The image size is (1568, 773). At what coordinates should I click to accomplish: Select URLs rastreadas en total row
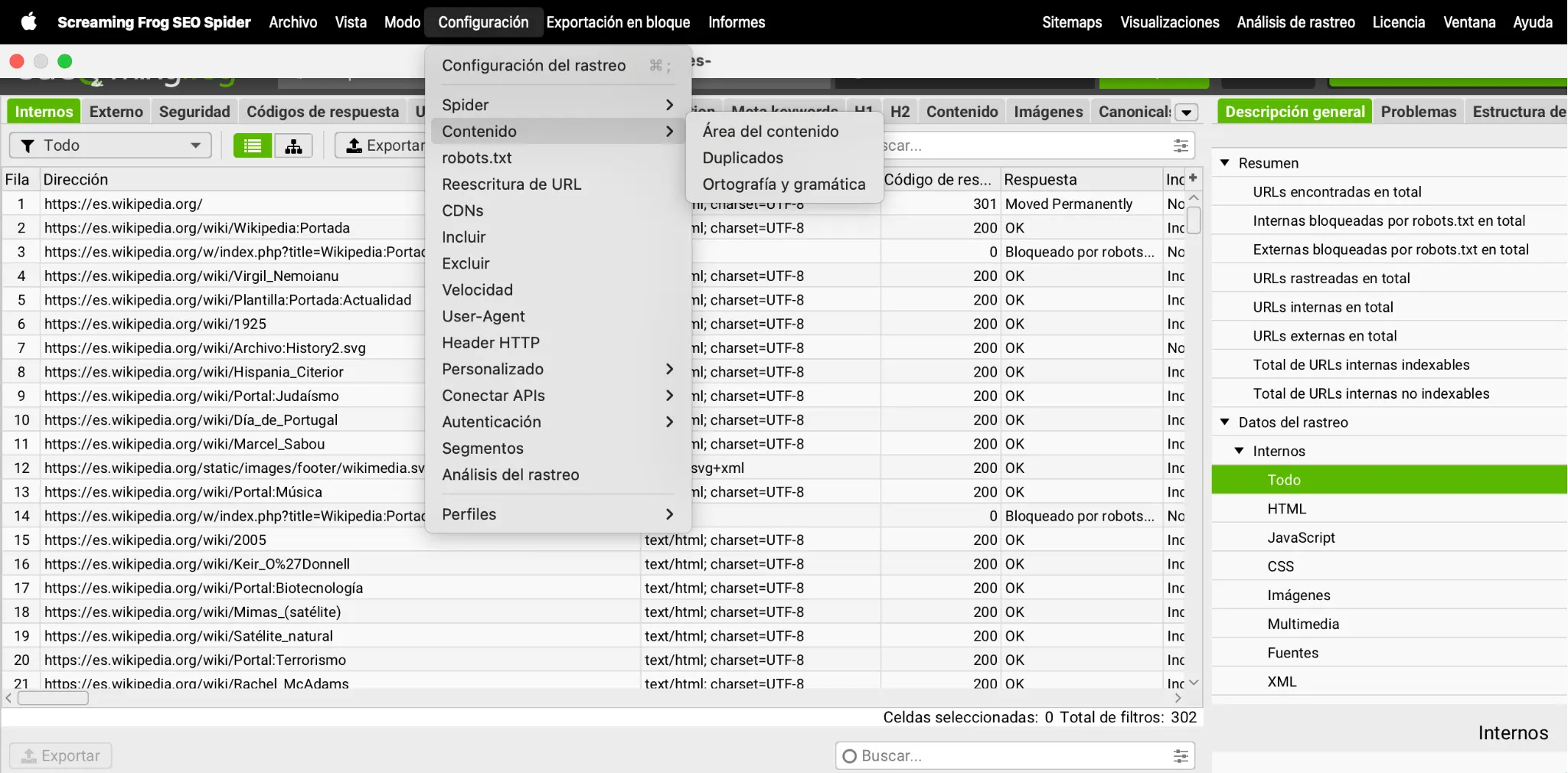point(1389,279)
